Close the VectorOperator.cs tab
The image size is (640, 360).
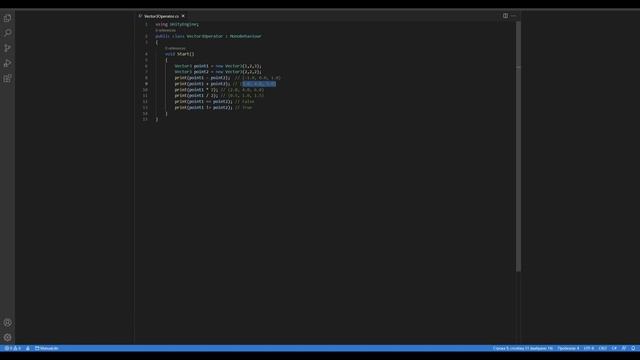(183, 16)
